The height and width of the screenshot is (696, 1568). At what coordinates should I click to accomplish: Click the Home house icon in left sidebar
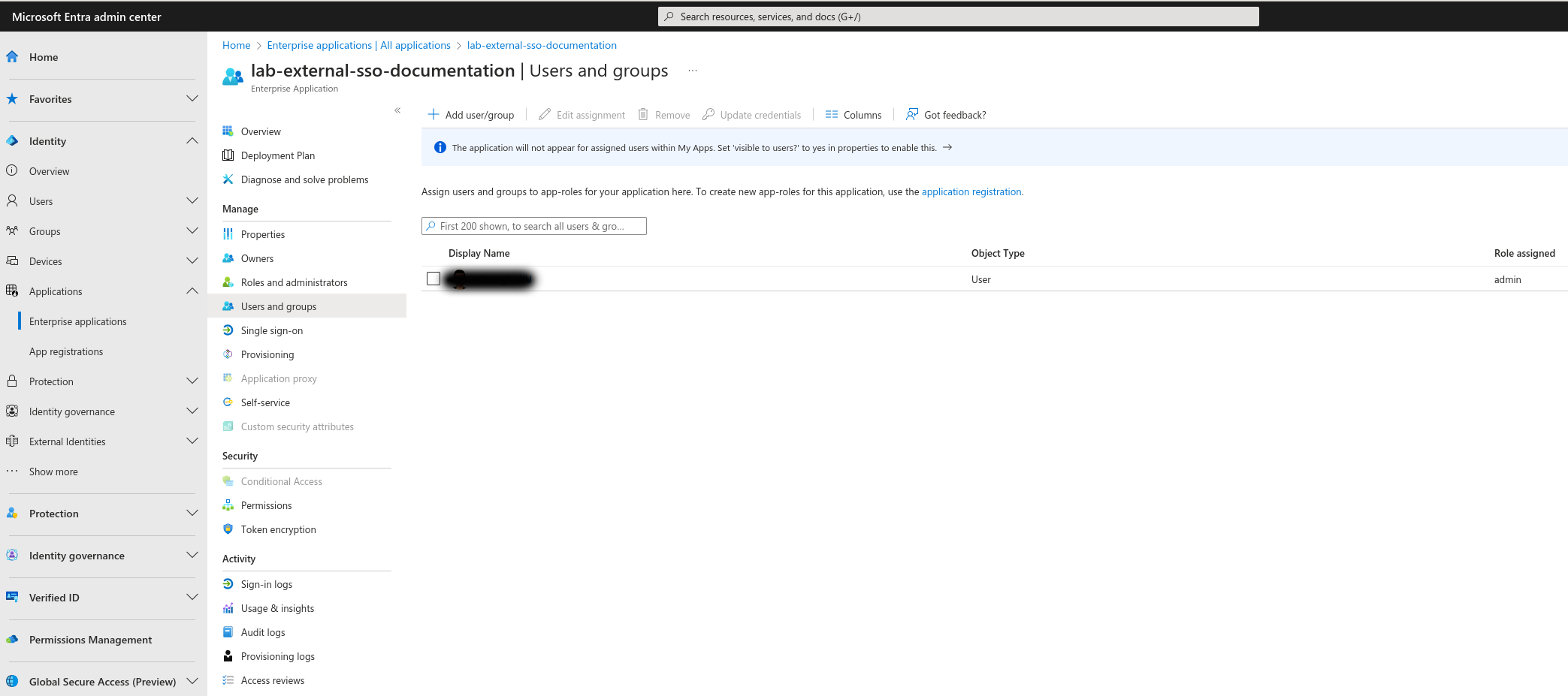(x=12, y=56)
